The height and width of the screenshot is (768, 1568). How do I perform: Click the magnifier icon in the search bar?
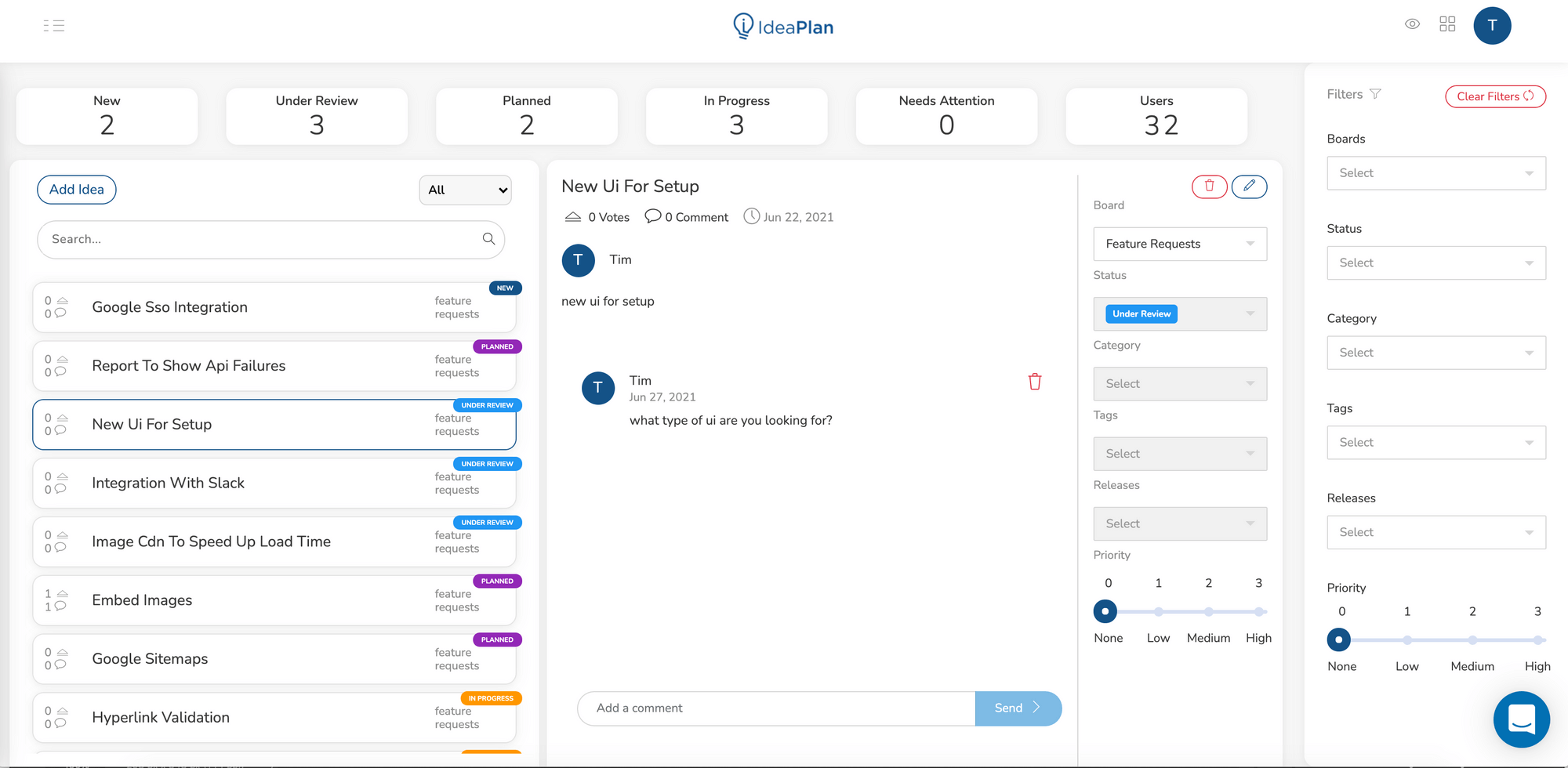[x=488, y=239]
